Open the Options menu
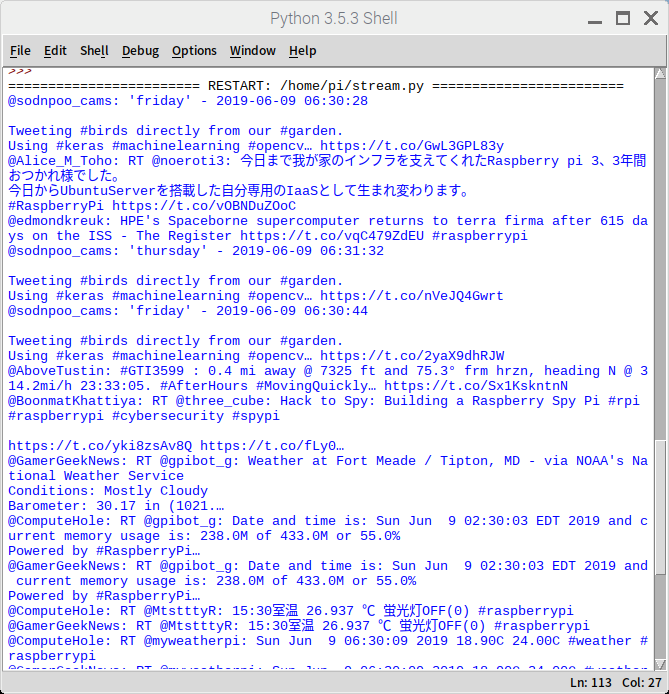669x694 pixels. pyautogui.click(x=194, y=51)
